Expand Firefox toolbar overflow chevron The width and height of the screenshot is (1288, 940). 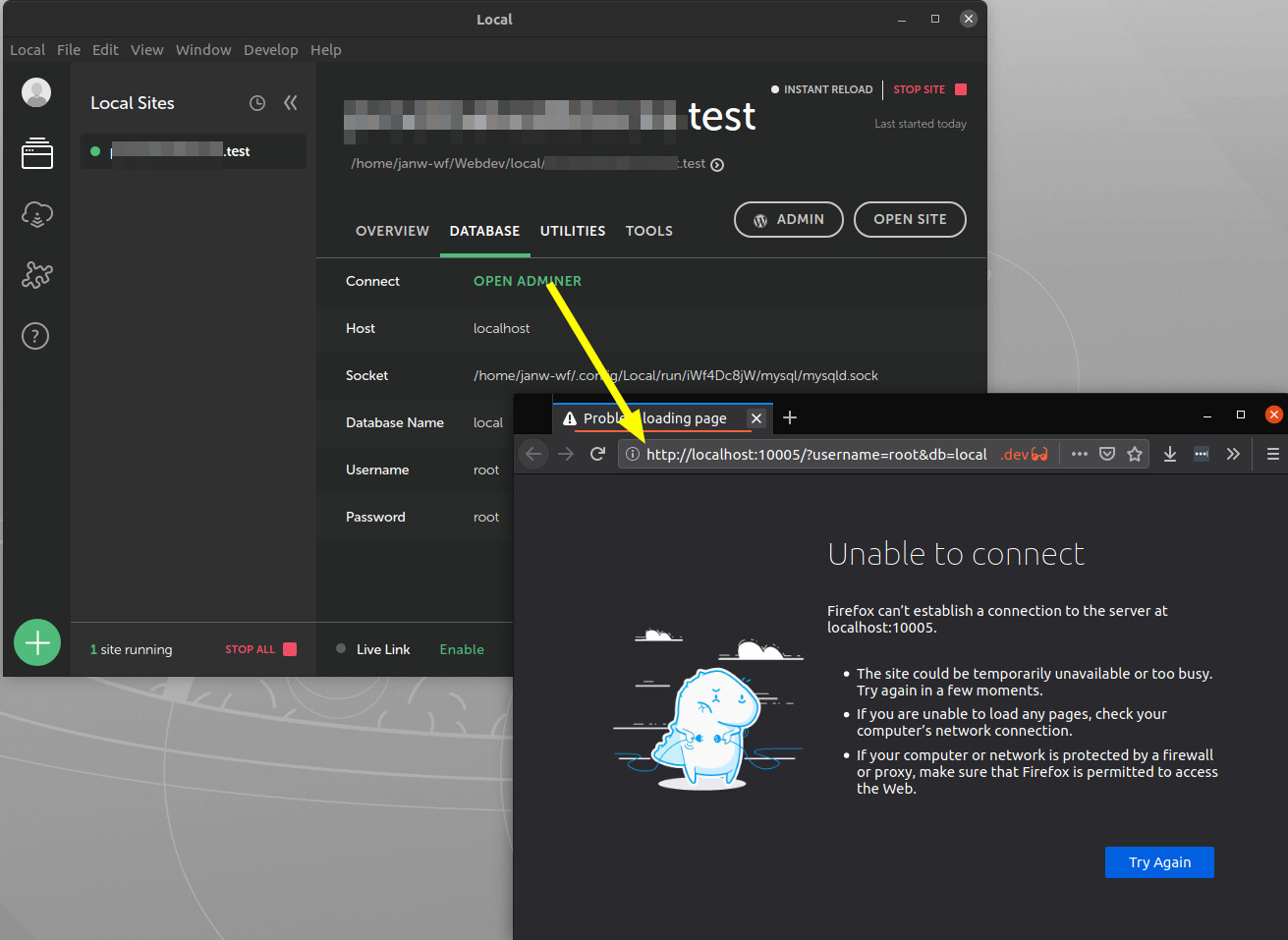click(1233, 454)
